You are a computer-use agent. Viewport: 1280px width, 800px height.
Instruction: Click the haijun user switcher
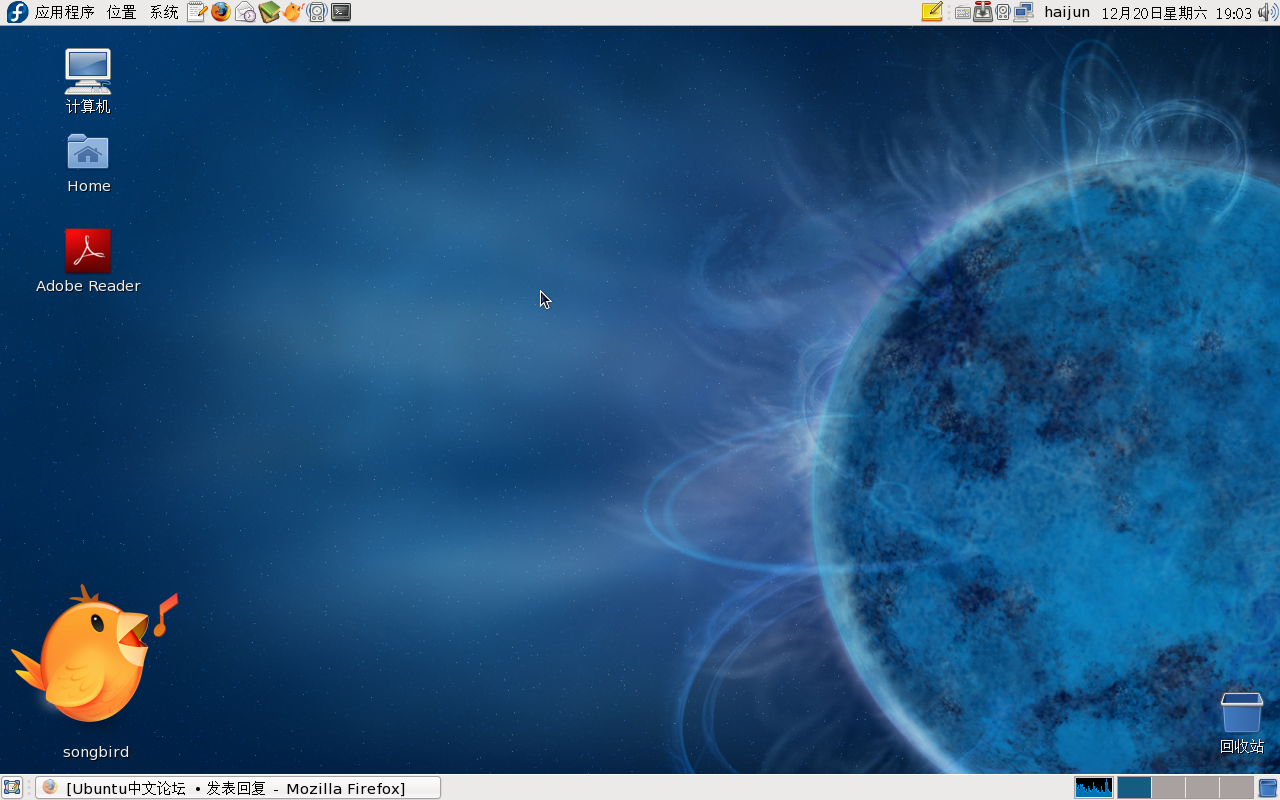(1067, 13)
